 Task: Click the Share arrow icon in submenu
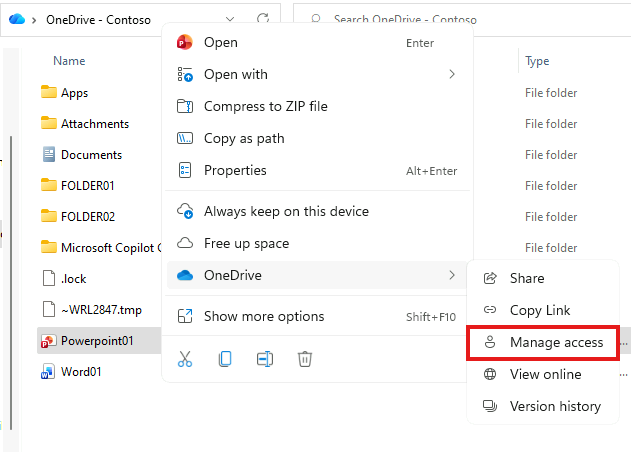click(490, 278)
